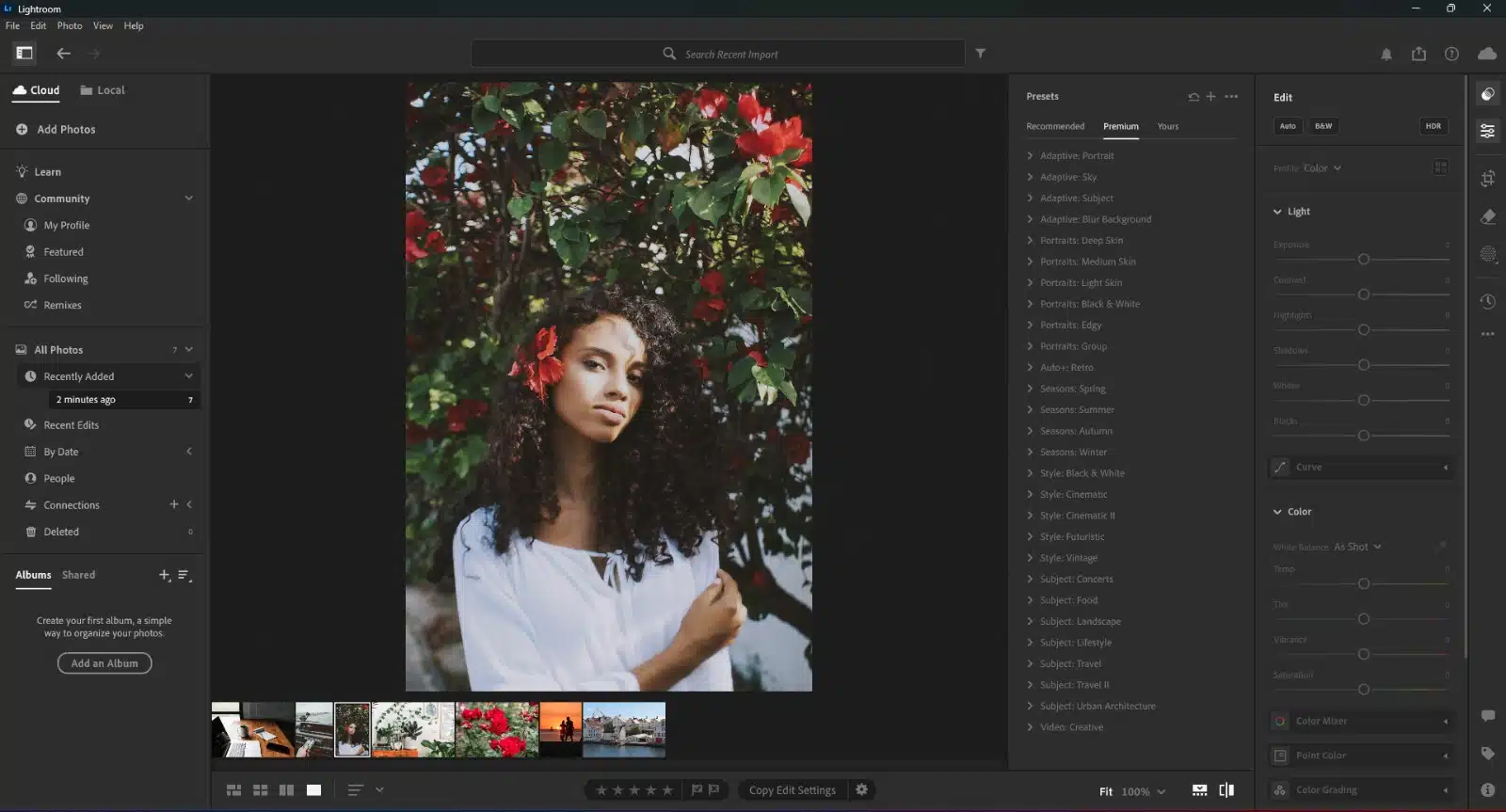Open Presets panel three-dot menu
This screenshot has width=1506, height=812.
point(1231,96)
